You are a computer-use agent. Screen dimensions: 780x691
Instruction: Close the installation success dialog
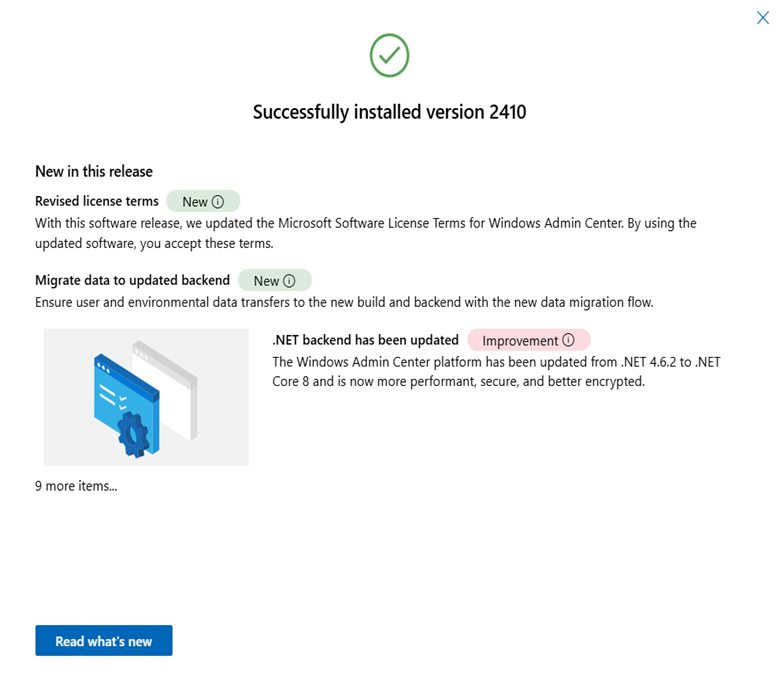[763, 17]
